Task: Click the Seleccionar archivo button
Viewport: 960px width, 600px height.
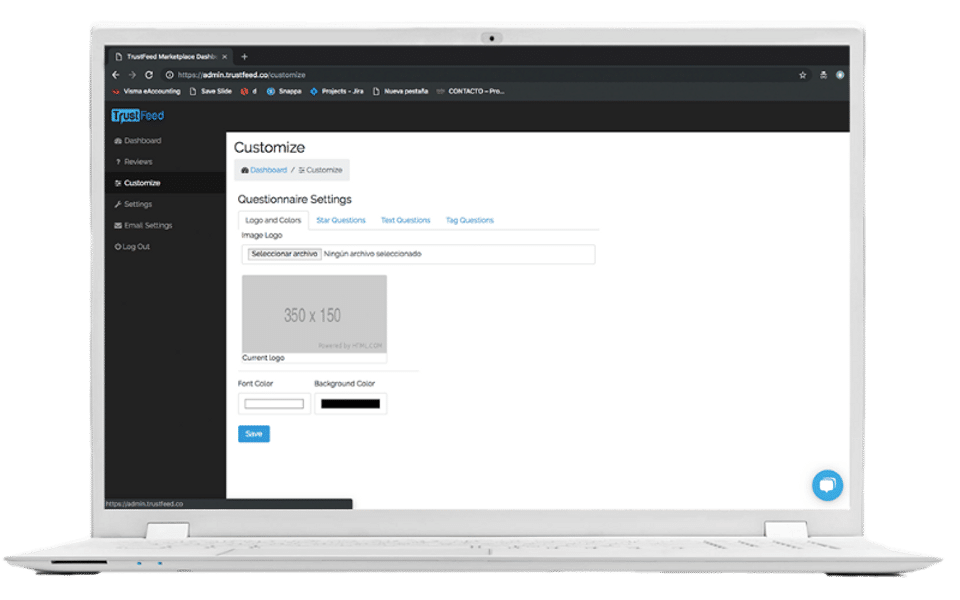Action: pyautogui.click(x=284, y=253)
